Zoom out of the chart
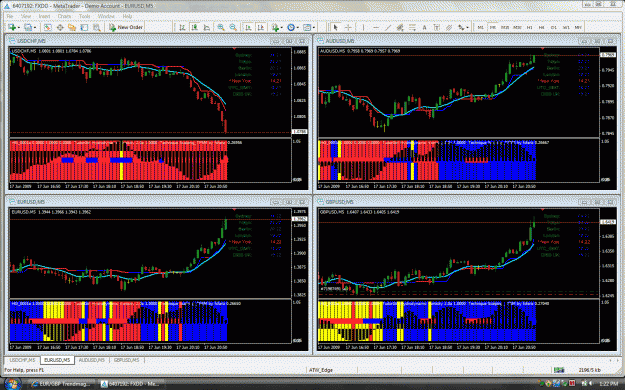The width and height of the screenshot is (625, 390). (233, 27)
